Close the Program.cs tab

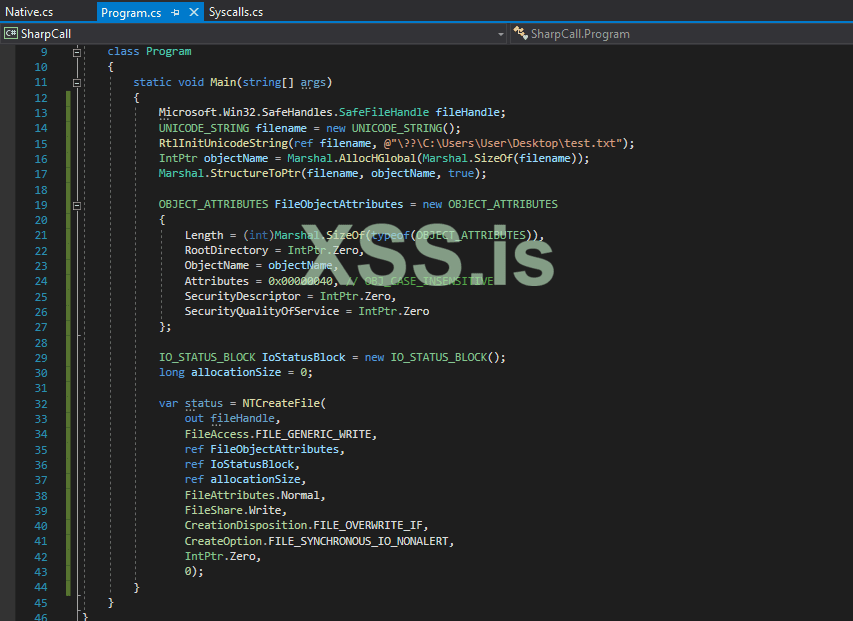click(x=192, y=13)
